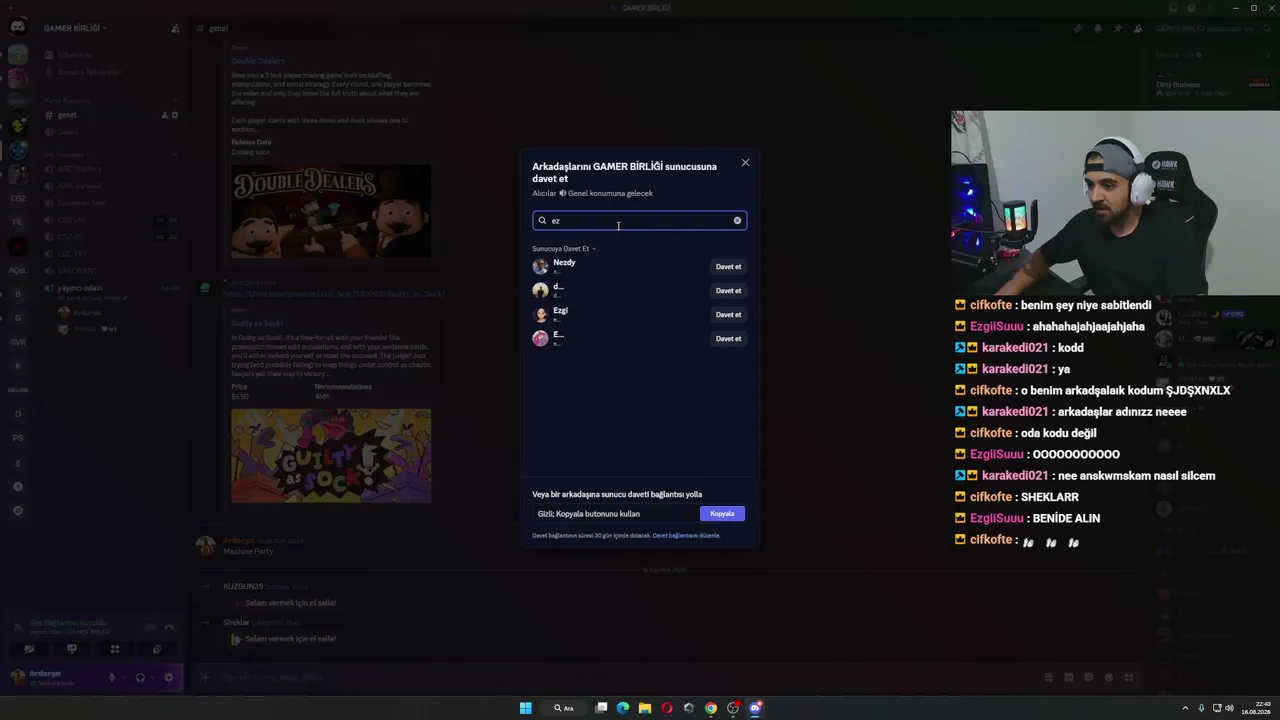Open Nezdy's avatar in invite list
1280x720 pixels.
pos(540,267)
